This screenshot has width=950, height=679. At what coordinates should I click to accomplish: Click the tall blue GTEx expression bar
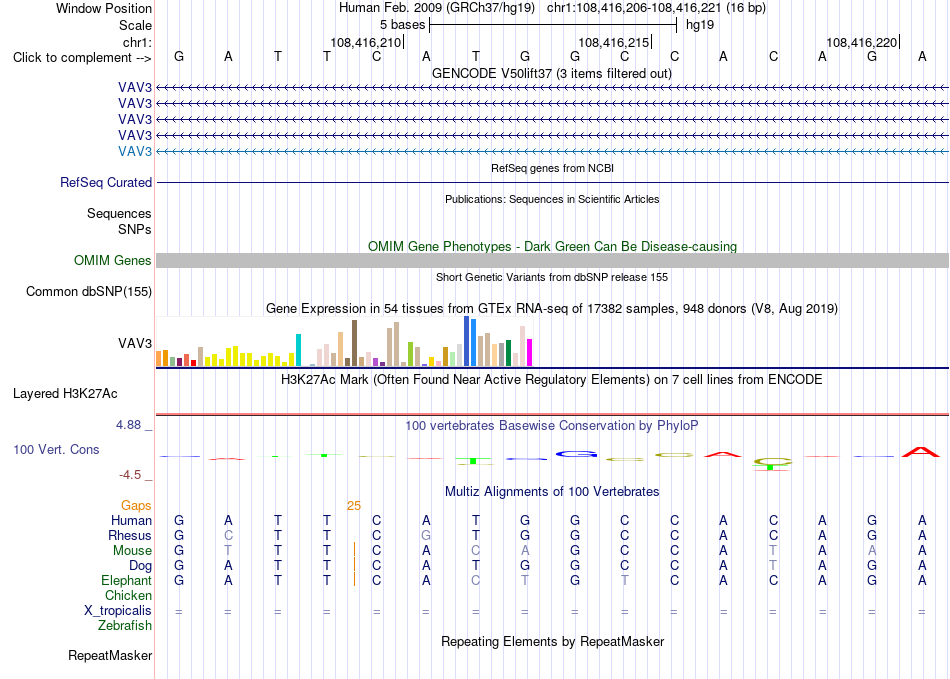tap(467, 341)
